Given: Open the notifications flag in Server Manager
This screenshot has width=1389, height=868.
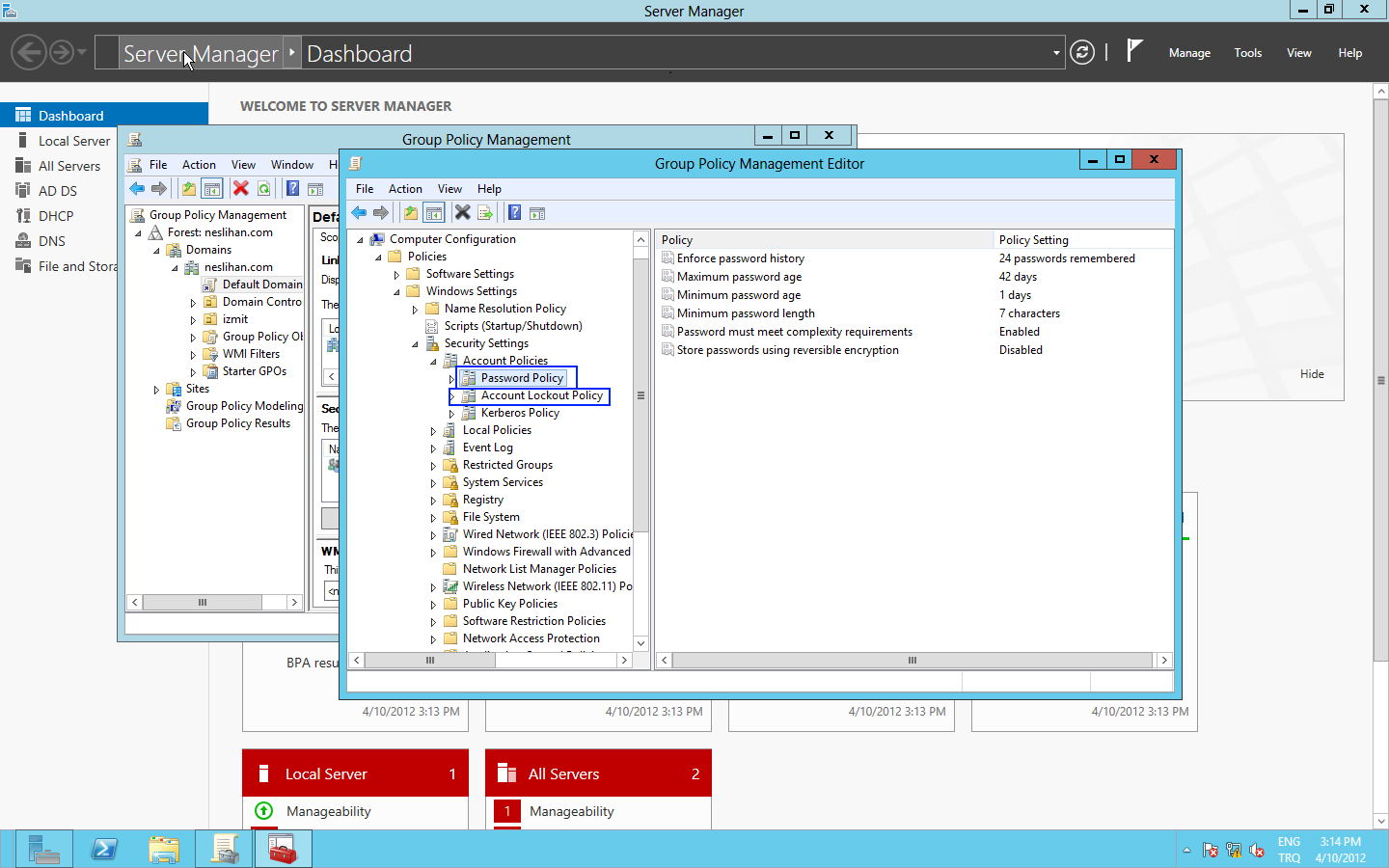Looking at the screenshot, I should (1134, 51).
